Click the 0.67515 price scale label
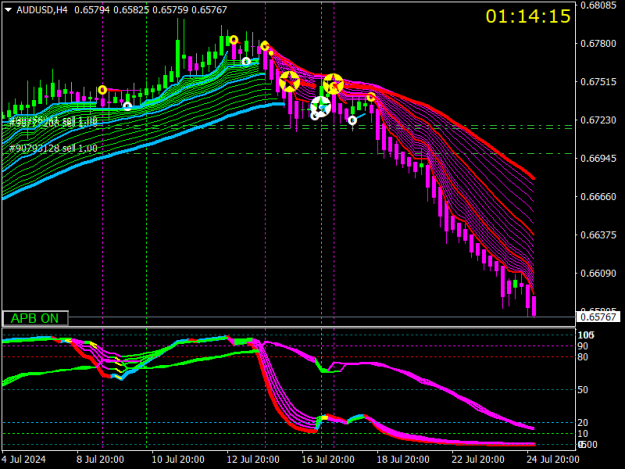Image resolution: width=625 pixels, height=469 pixels. pos(598,82)
